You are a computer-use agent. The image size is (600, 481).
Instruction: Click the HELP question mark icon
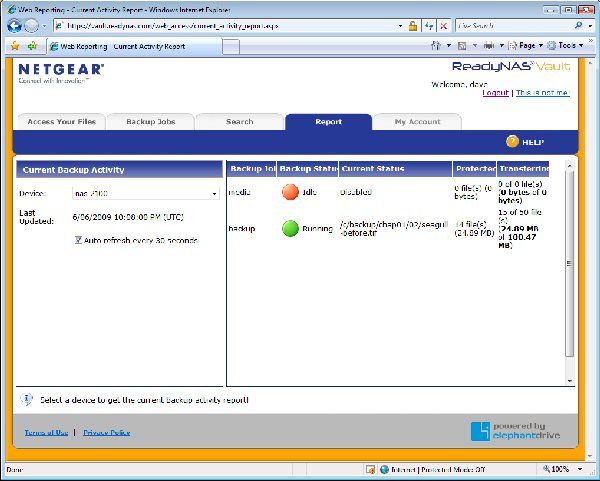point(512,142)
